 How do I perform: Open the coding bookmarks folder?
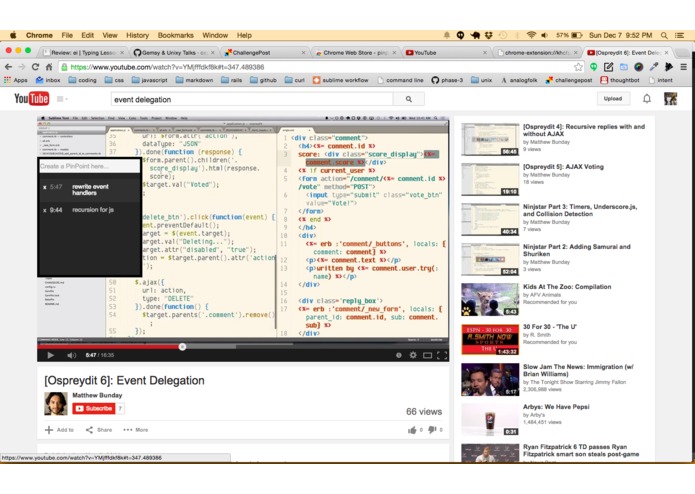click(82, 80)
